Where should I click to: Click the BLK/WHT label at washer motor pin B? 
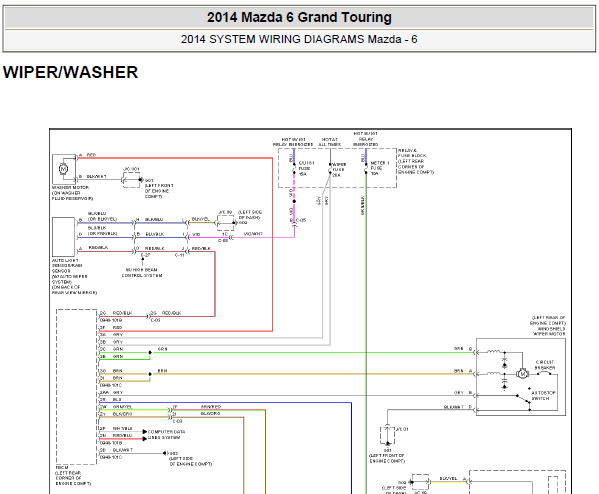pyautogui.click(x=96, y=177)
